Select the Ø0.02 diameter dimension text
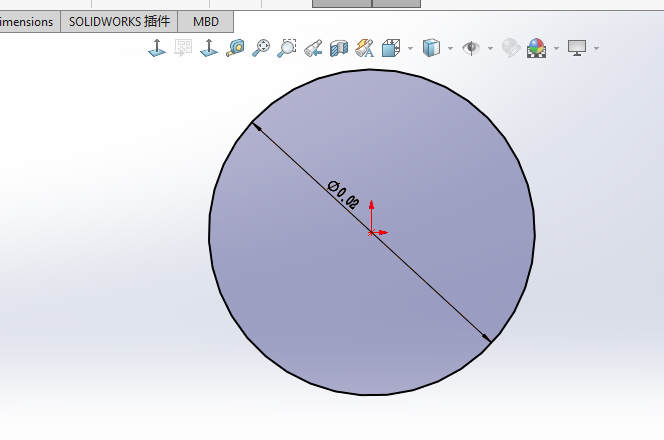The width and height of the screenshot is (664, 440). pos(343,195)
